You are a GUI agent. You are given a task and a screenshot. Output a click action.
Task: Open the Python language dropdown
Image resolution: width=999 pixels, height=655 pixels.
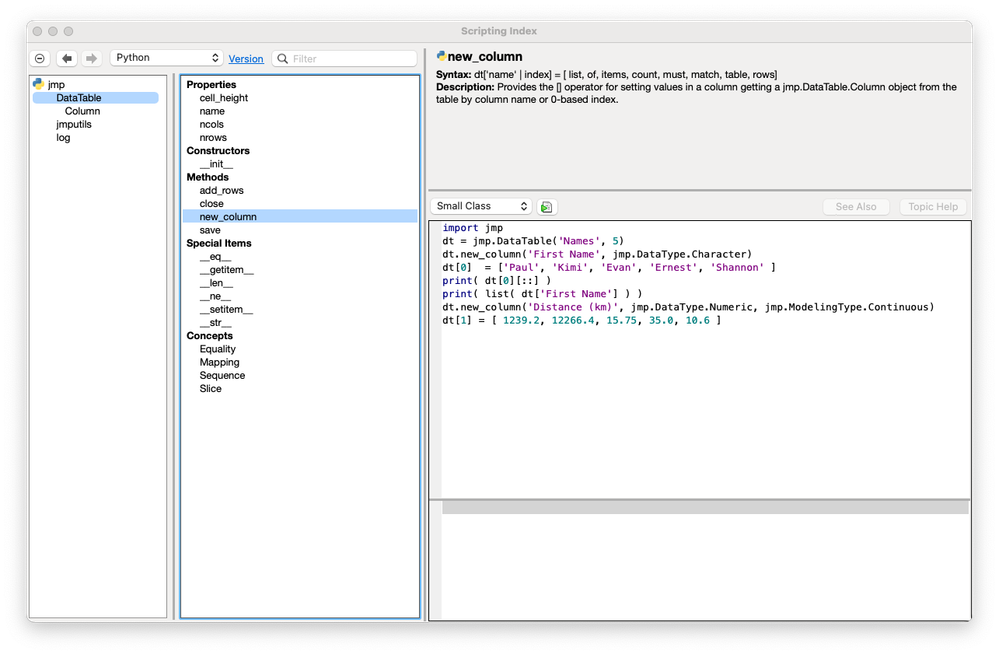(x=166, y=58)
